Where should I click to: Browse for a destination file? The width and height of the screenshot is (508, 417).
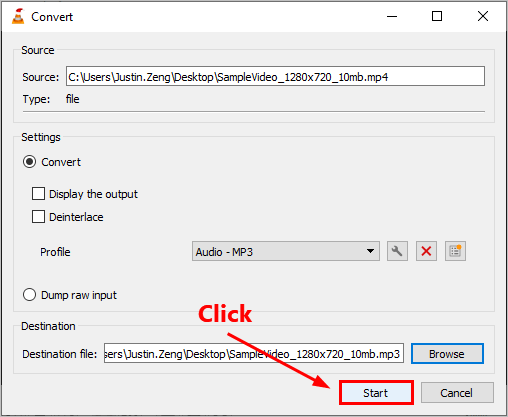tap(447, 353)
